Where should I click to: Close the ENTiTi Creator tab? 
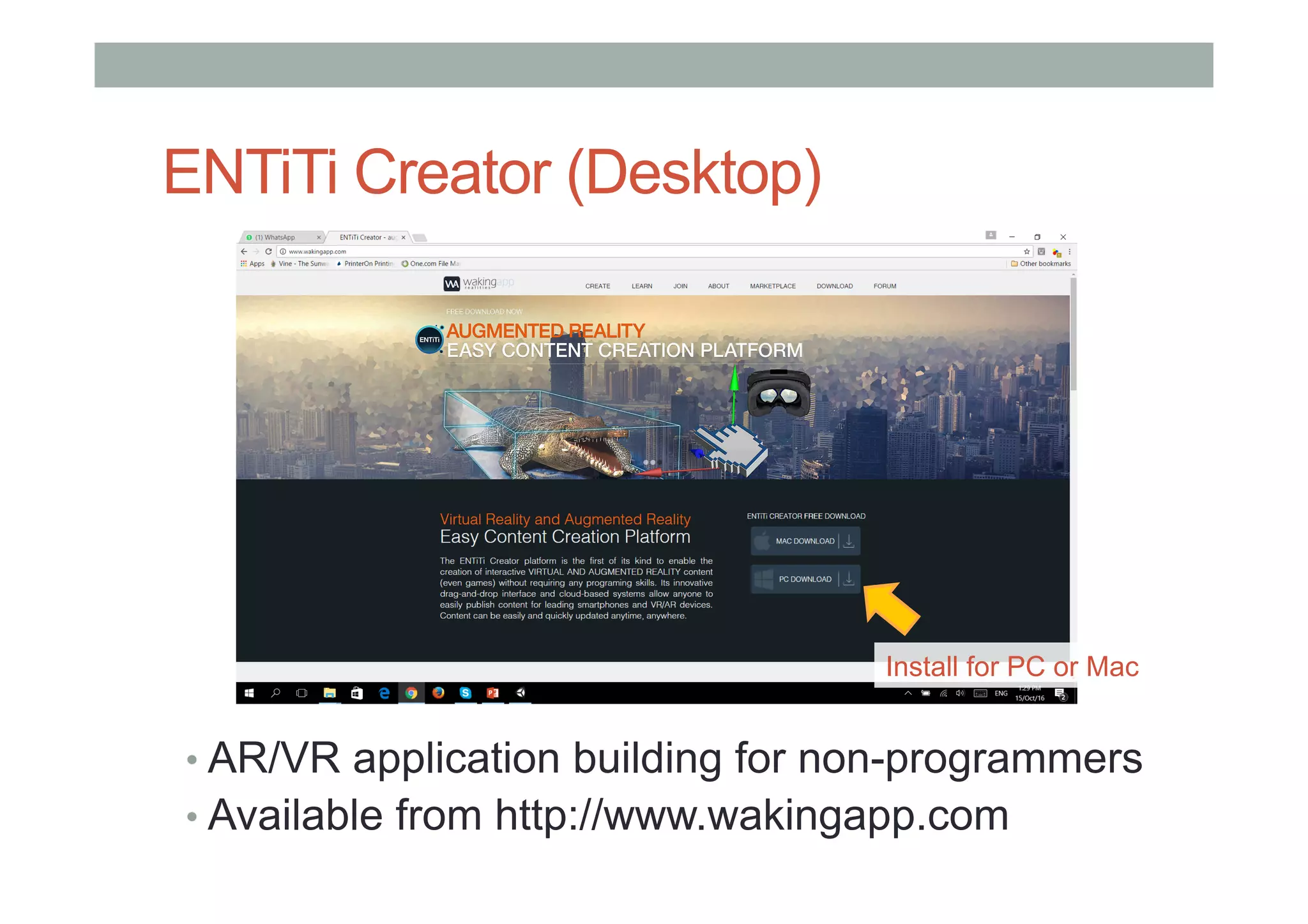(403, 238)
